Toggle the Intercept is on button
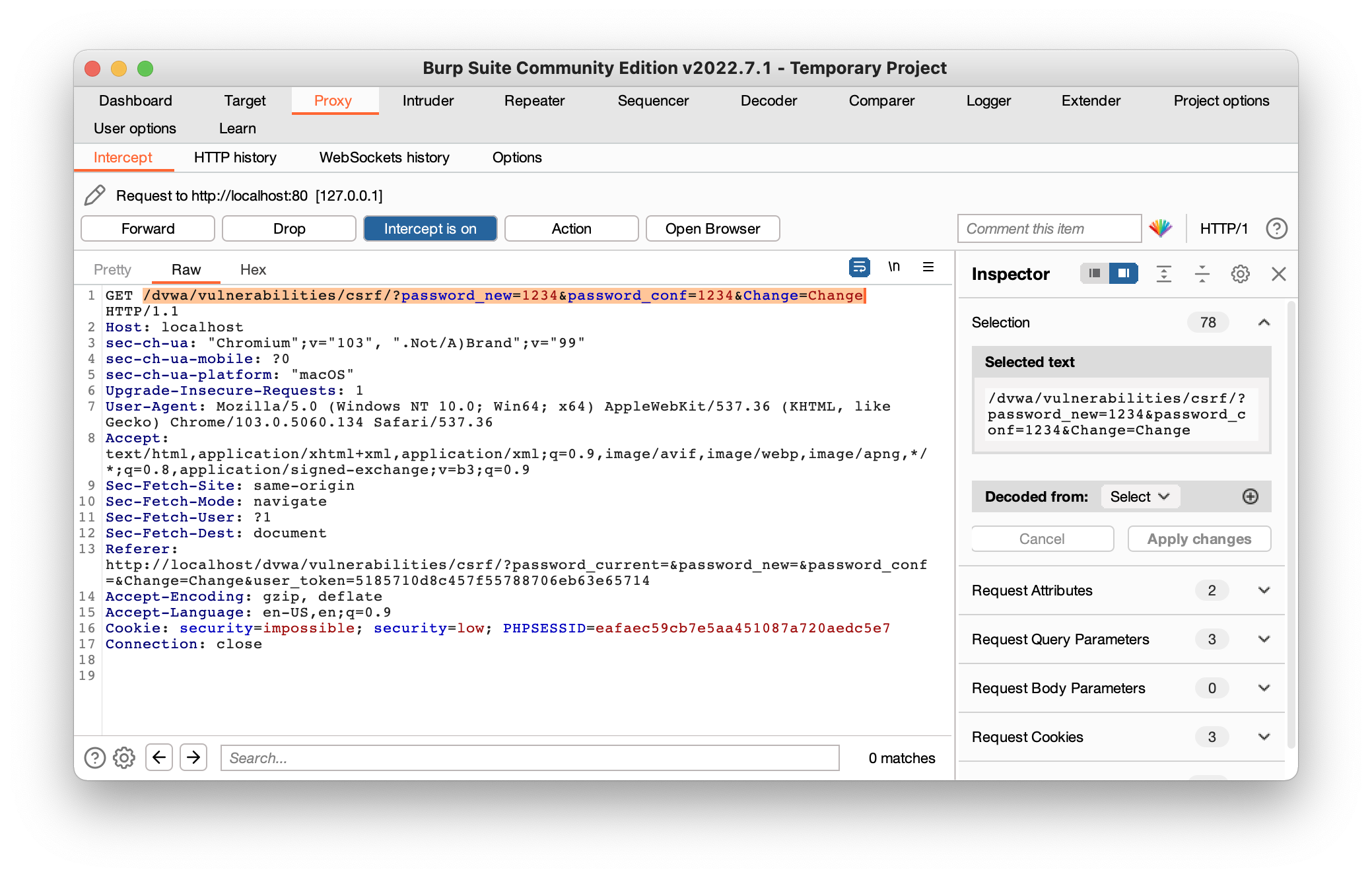Image resolution: width=1372 pixels, height=878 pixels. tap(430, 228)
